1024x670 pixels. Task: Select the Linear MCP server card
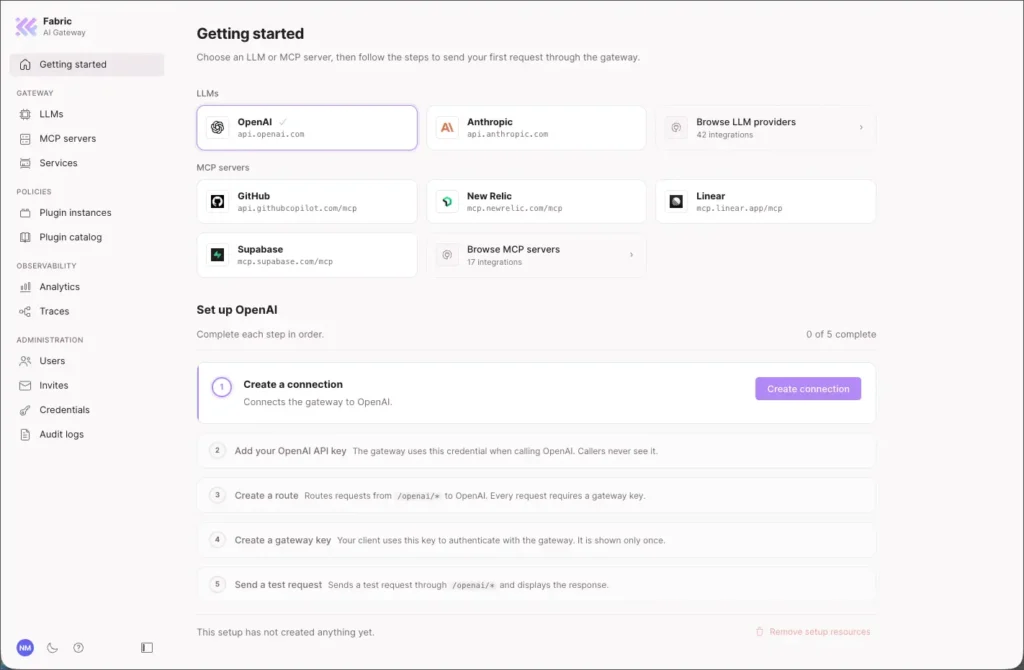tap(765, 202)
